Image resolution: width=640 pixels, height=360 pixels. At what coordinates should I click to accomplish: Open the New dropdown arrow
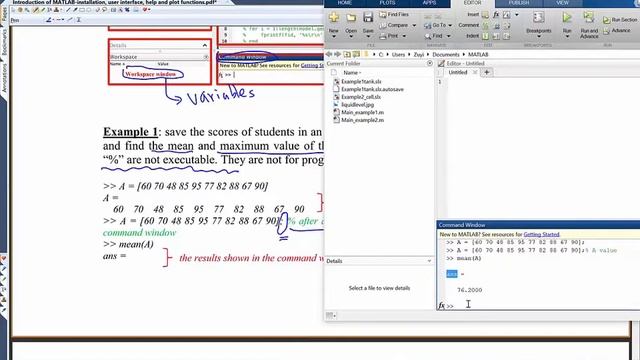[334, 36]
